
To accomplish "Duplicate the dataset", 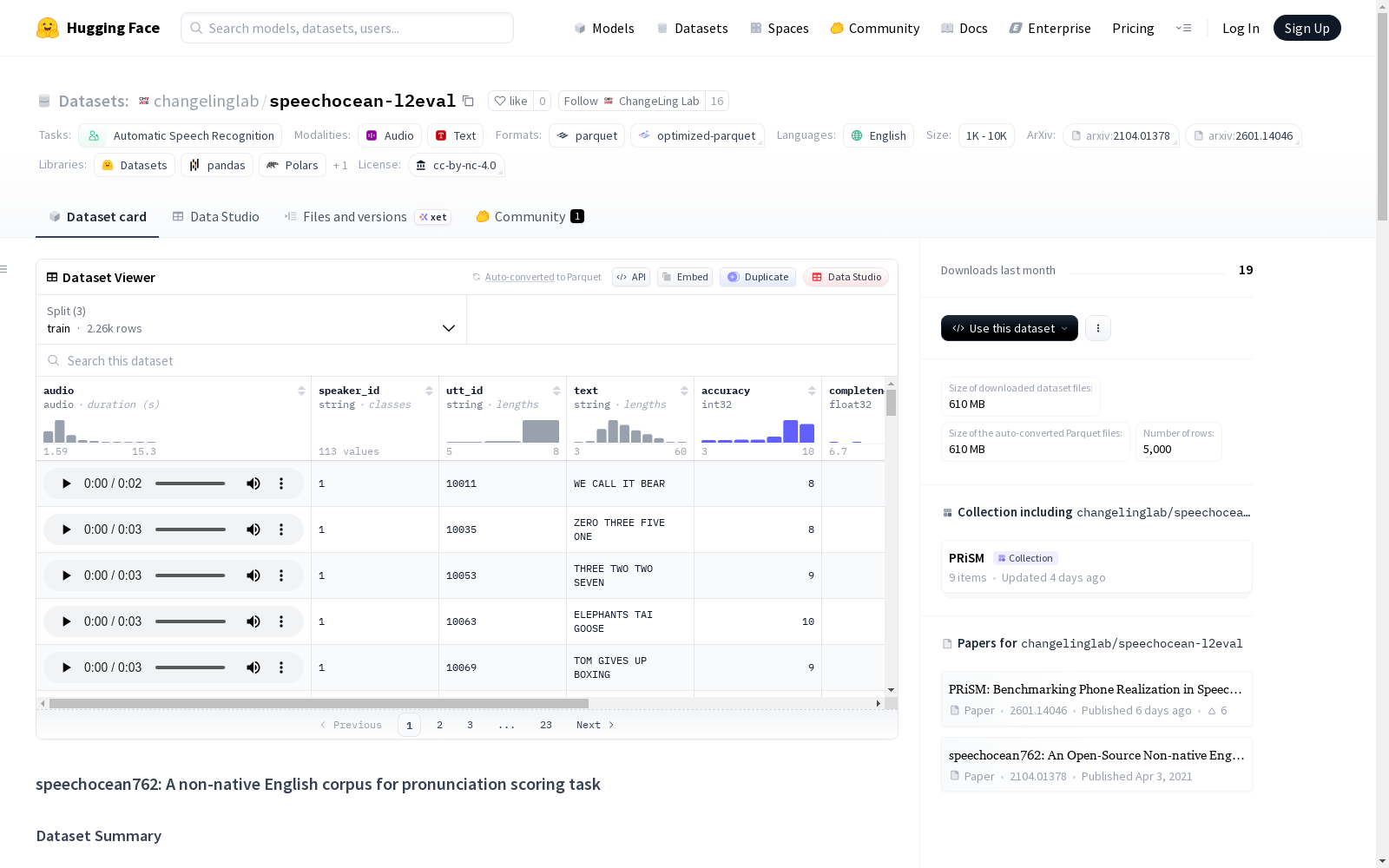I will [758, 277].
